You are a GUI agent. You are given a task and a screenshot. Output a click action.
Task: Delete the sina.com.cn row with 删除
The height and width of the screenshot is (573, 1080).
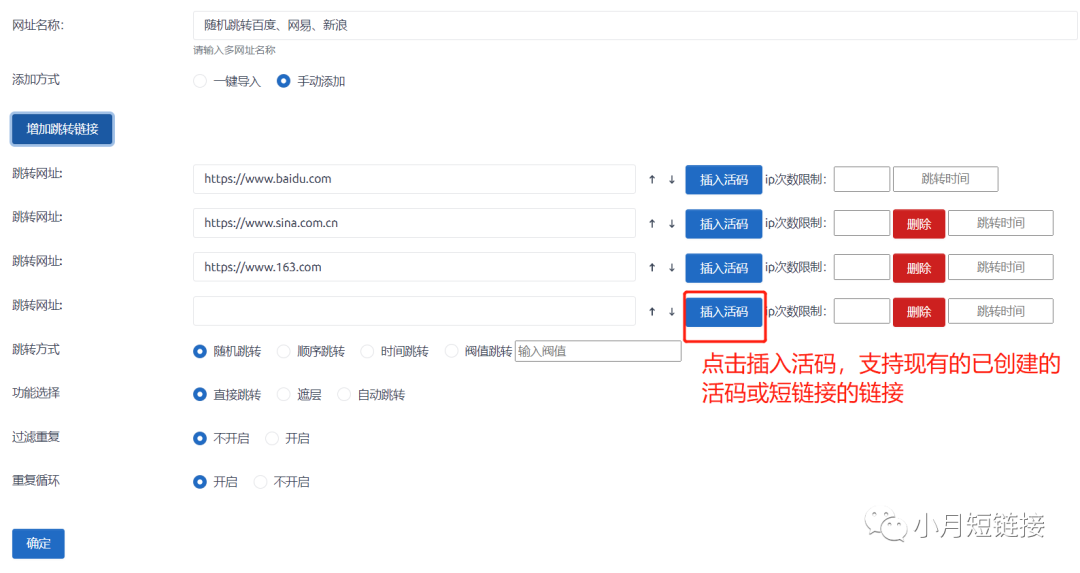pos(918,224)
